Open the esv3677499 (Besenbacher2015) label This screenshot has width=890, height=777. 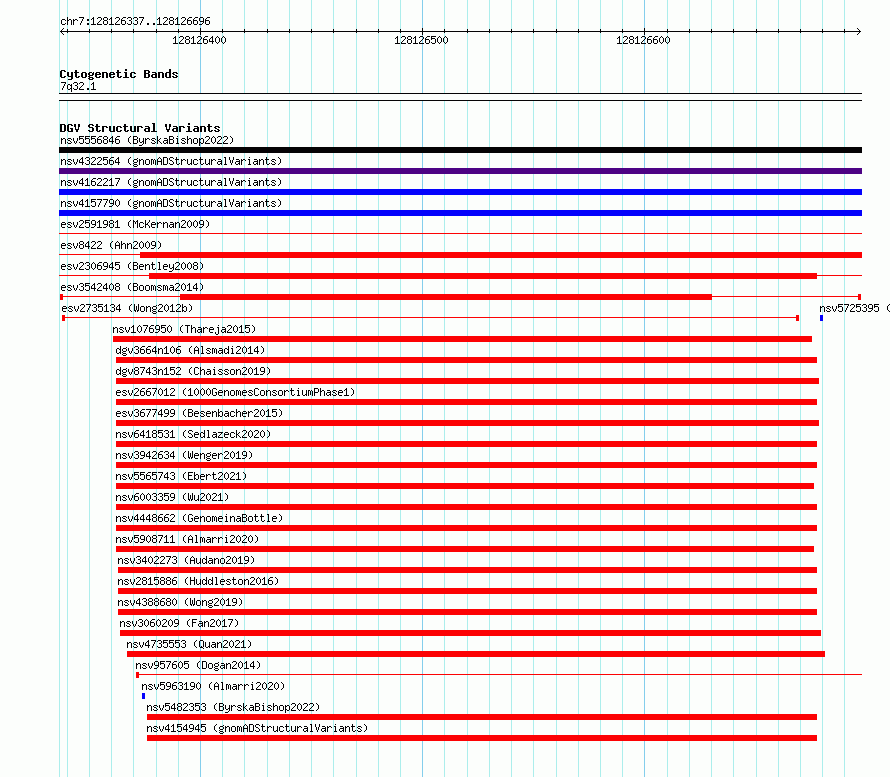[199, 413]
